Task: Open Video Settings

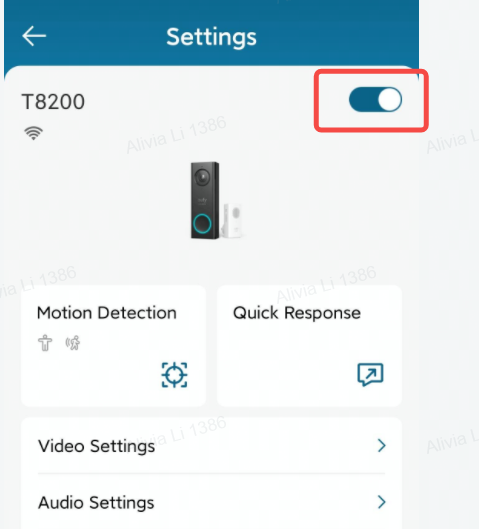Action: coord(212,446)
